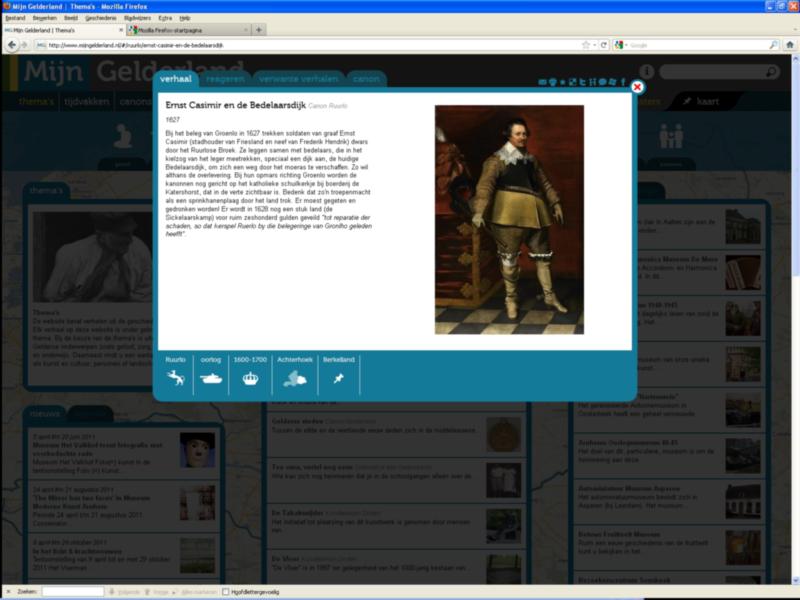Open a new browser tab with plus button
Viewport: 800px width, 600px height.
[259, 30]
